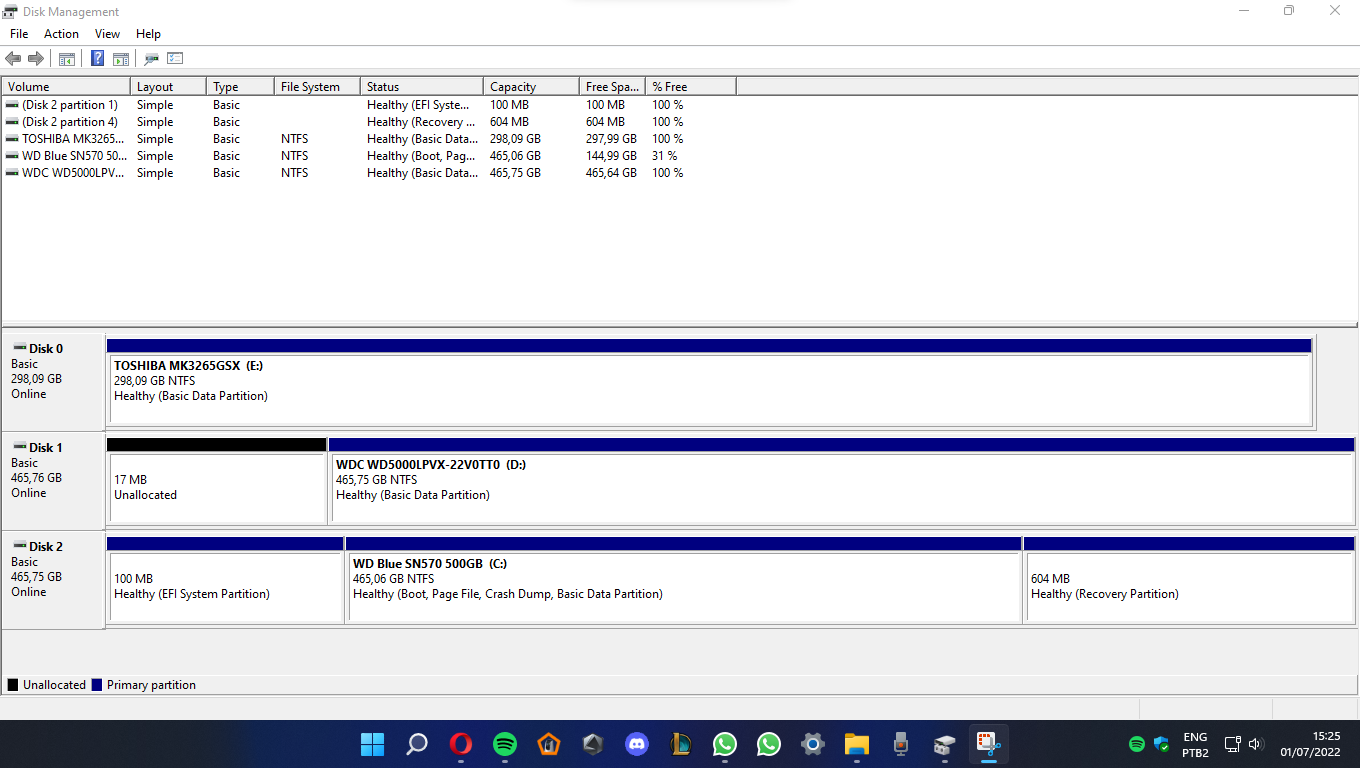The height and width of the screenshot is (768, 1360).
Task: Click the Disk 0 label panel
Action: [53, 382]
